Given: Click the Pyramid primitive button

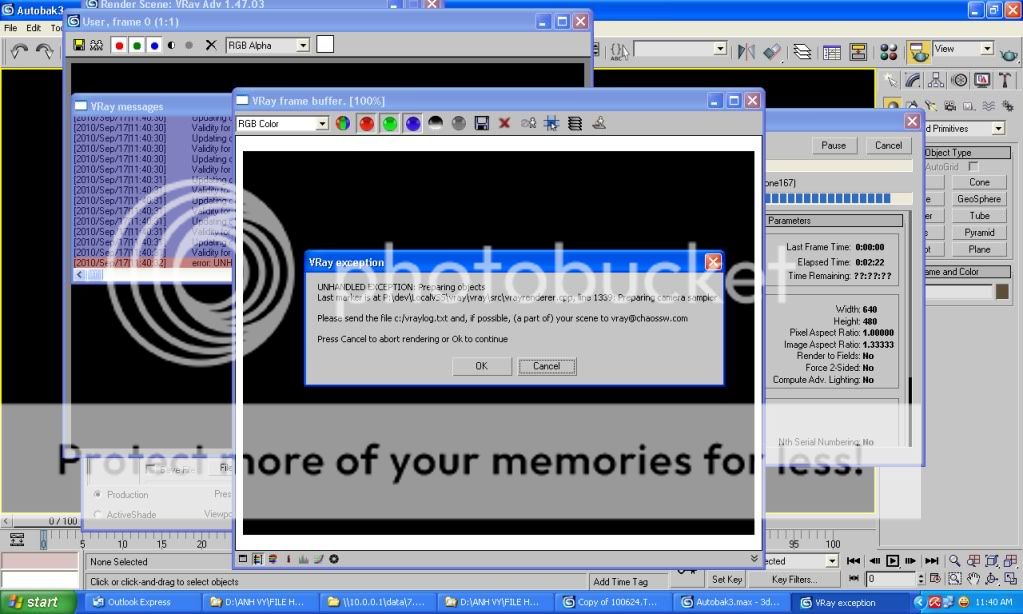Looking at the screenshot, I should tap(979, 233).
